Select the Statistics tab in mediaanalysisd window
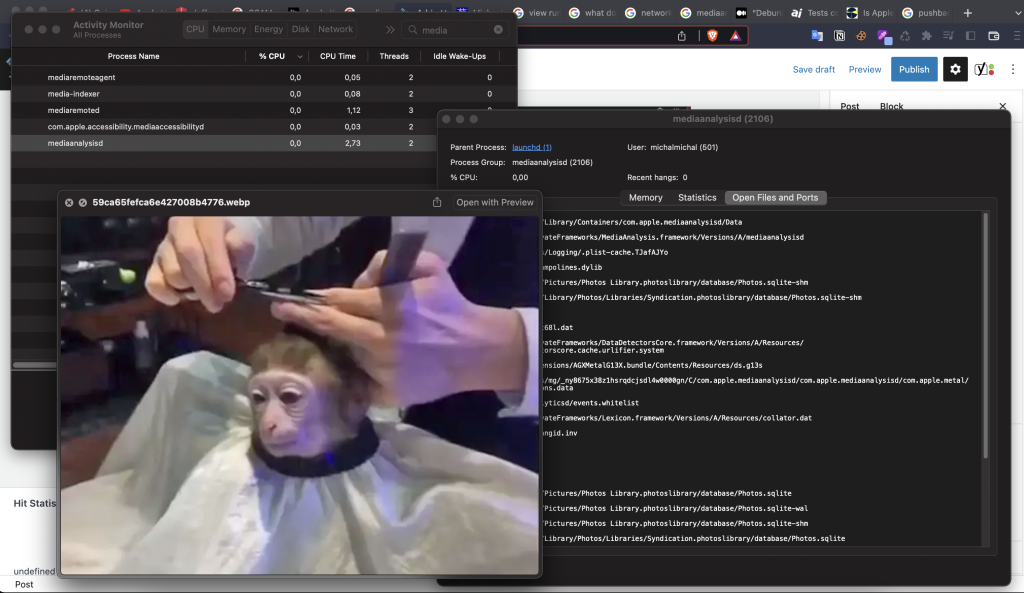1024x593 pixels. (697, 198)
